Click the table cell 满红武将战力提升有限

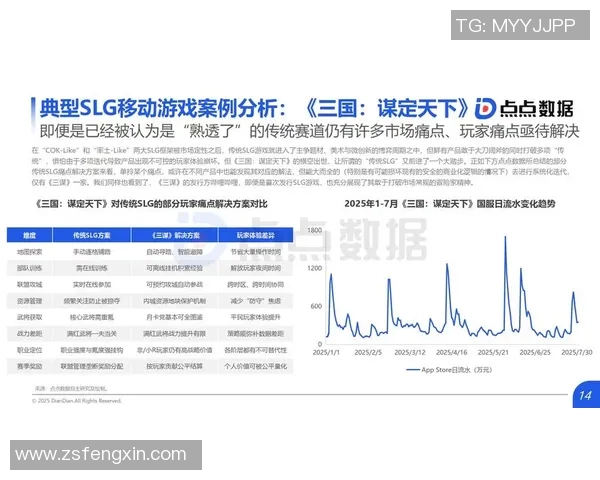[x=174, y=334]
